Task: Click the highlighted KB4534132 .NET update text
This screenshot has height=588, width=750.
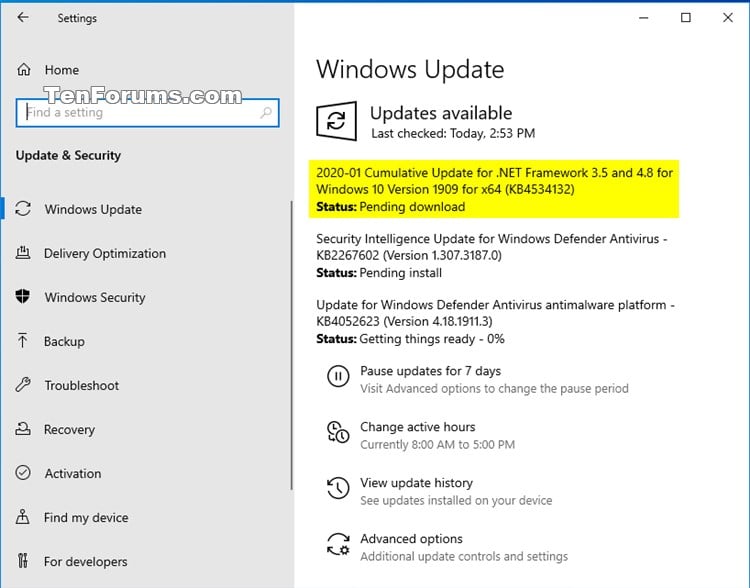Action: tap(494, 181)
